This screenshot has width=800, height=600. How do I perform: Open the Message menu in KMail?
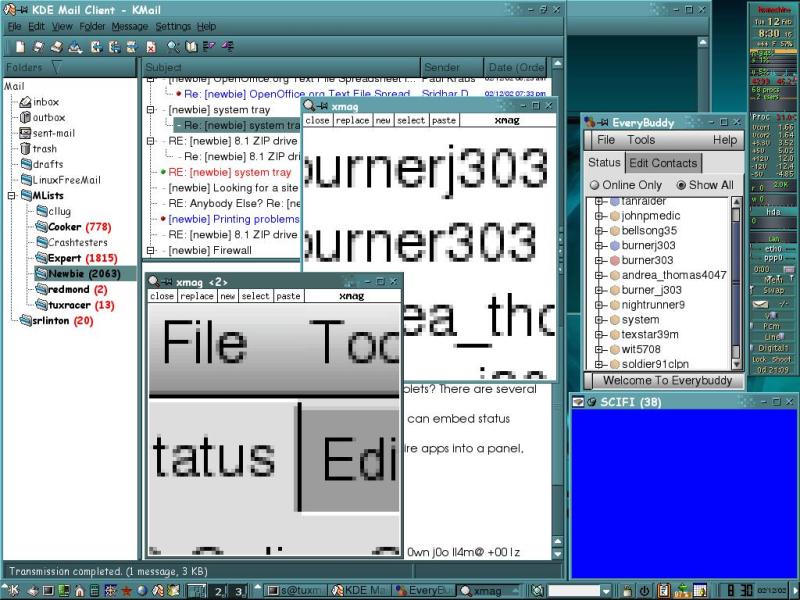[x=130, y=26]
